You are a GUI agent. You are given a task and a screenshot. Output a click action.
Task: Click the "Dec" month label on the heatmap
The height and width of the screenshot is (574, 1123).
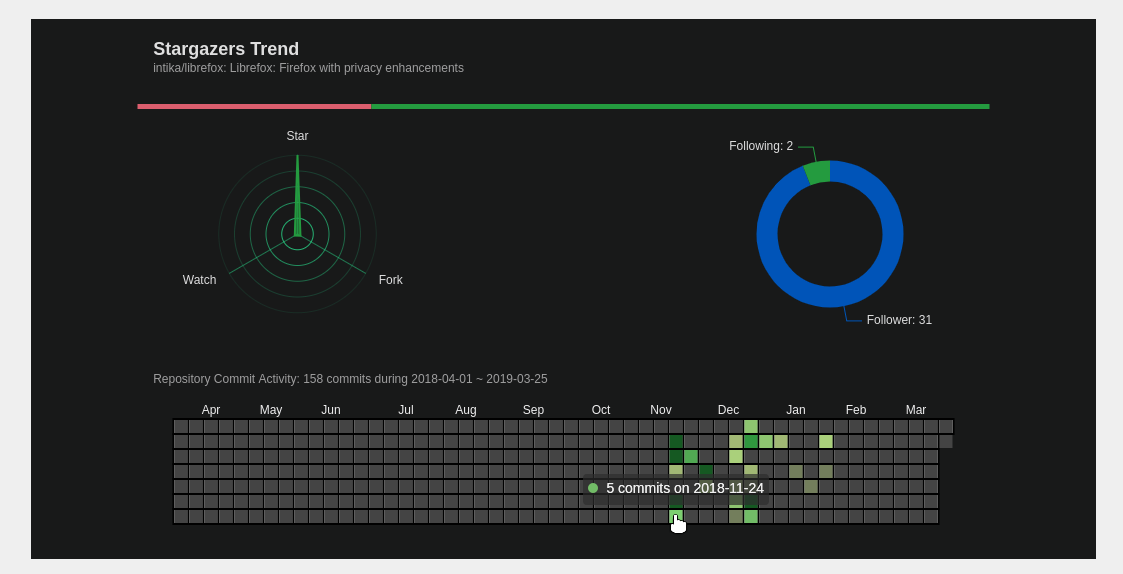(x=728, y=410)
